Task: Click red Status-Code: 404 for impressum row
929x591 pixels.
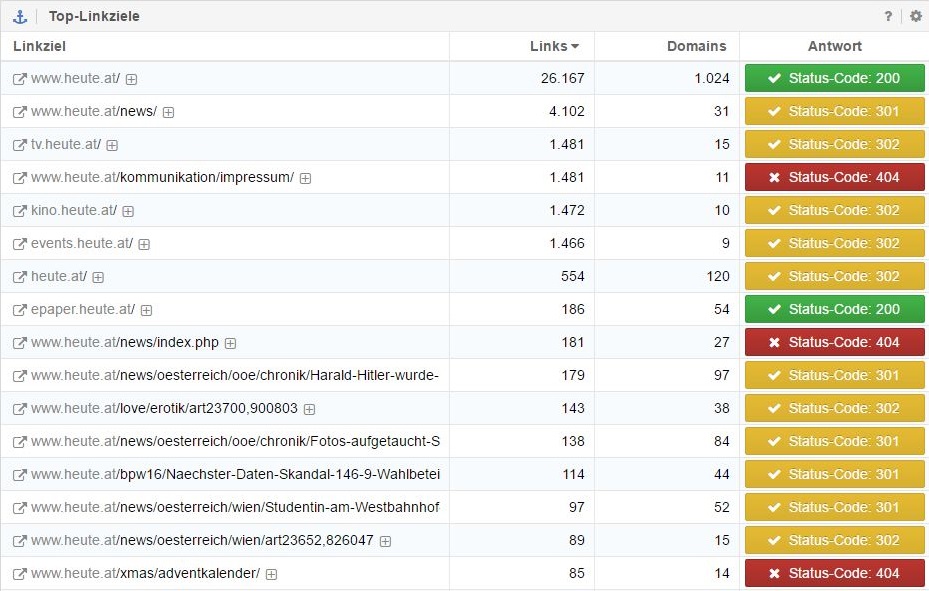Action: pyautogui.click(x=834, y=177)
